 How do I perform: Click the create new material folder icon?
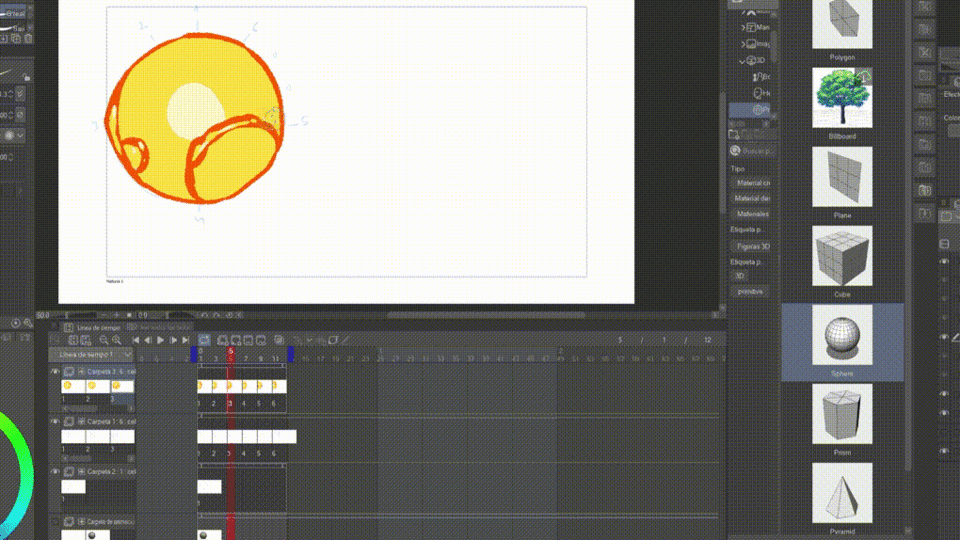pyautogui.click(x=734, y=135)
